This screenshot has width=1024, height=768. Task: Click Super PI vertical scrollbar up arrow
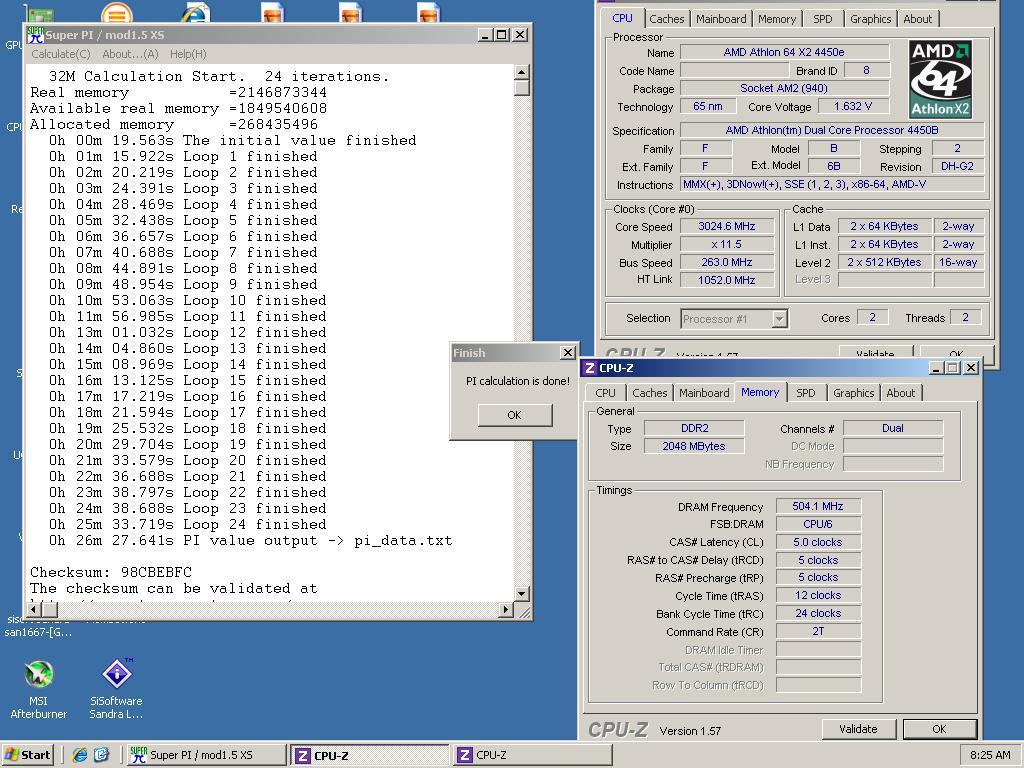click(521, 71)
